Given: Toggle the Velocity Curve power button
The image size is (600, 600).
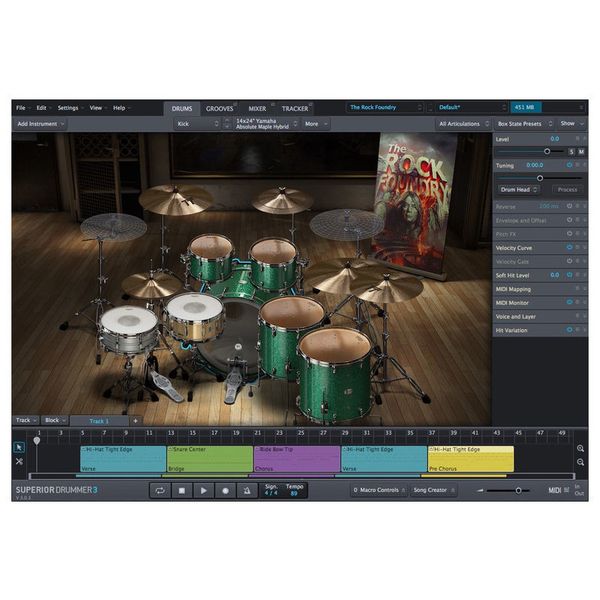Looking at the screenshot, I should pyautogui.click(x=569, y=248).
